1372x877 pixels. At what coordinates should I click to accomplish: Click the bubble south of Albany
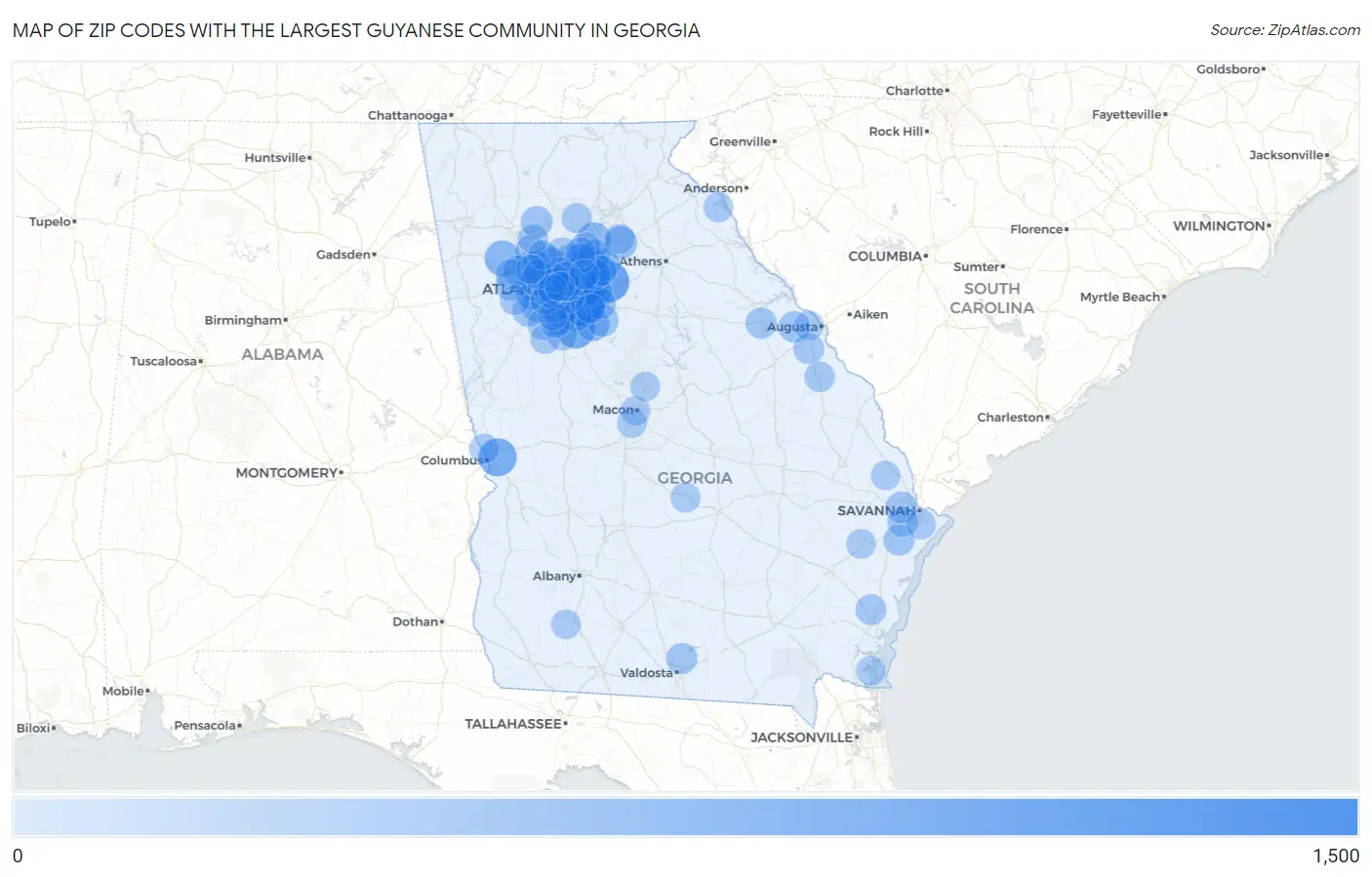(566, 624)
